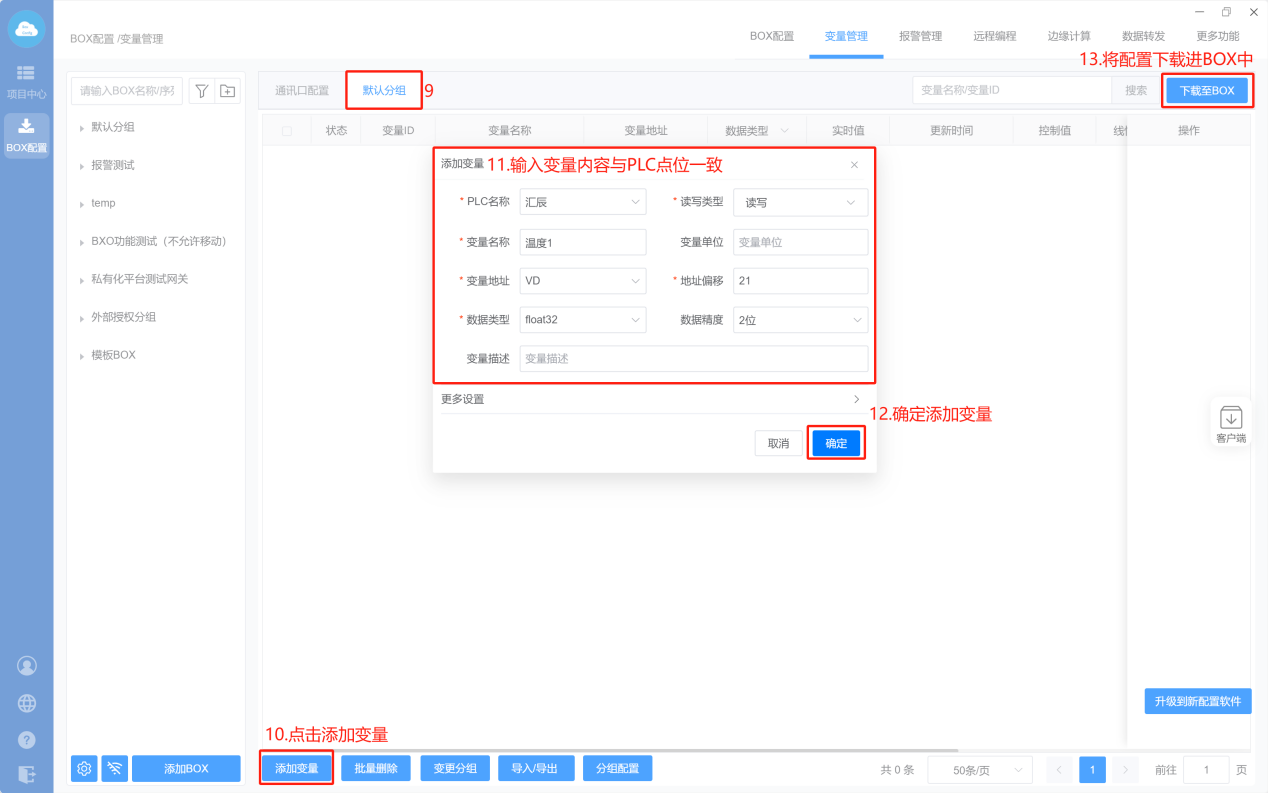This screenshot has height=793, width=1268.
Task: Open the 数据类型 dropdown showing float32
Action: point(583,320)
